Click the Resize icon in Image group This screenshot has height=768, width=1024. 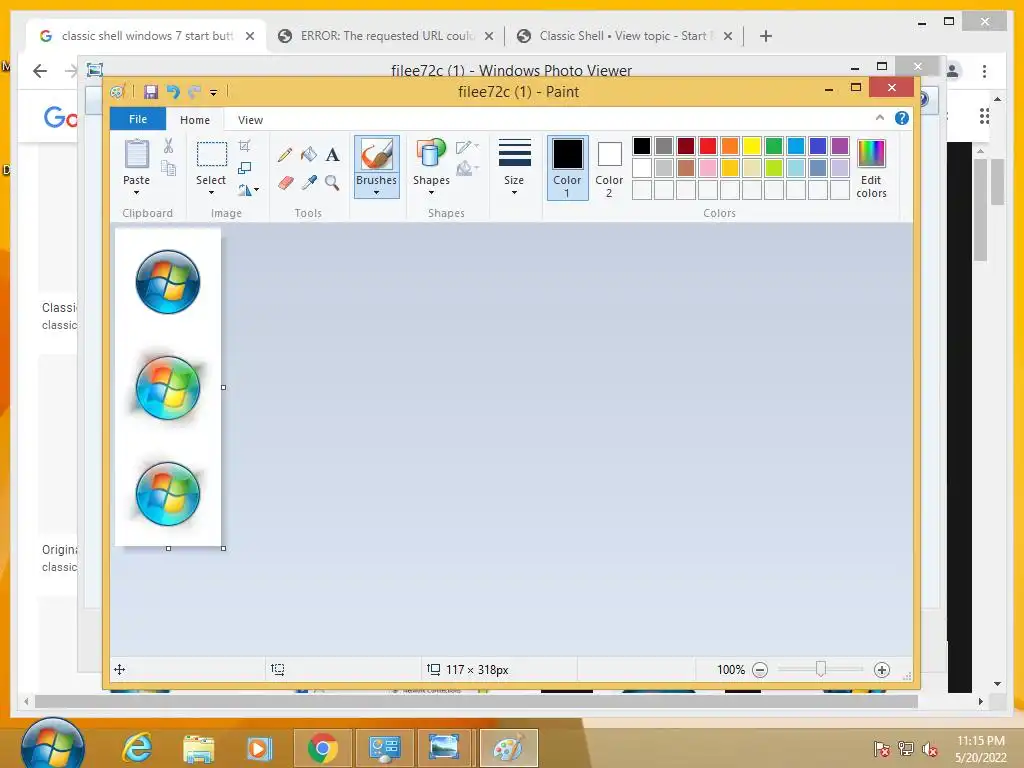click(x=244, y=168)
